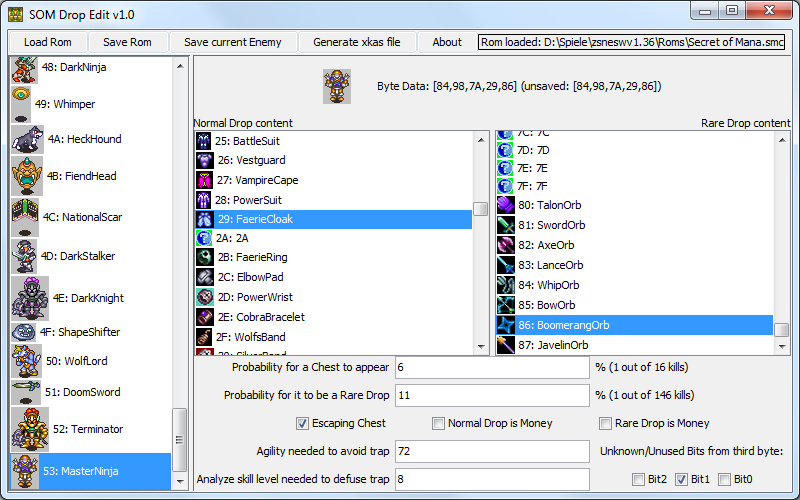Click Save current Enemy button
Viewport: 800px width, 500px height.
point(233,42)
